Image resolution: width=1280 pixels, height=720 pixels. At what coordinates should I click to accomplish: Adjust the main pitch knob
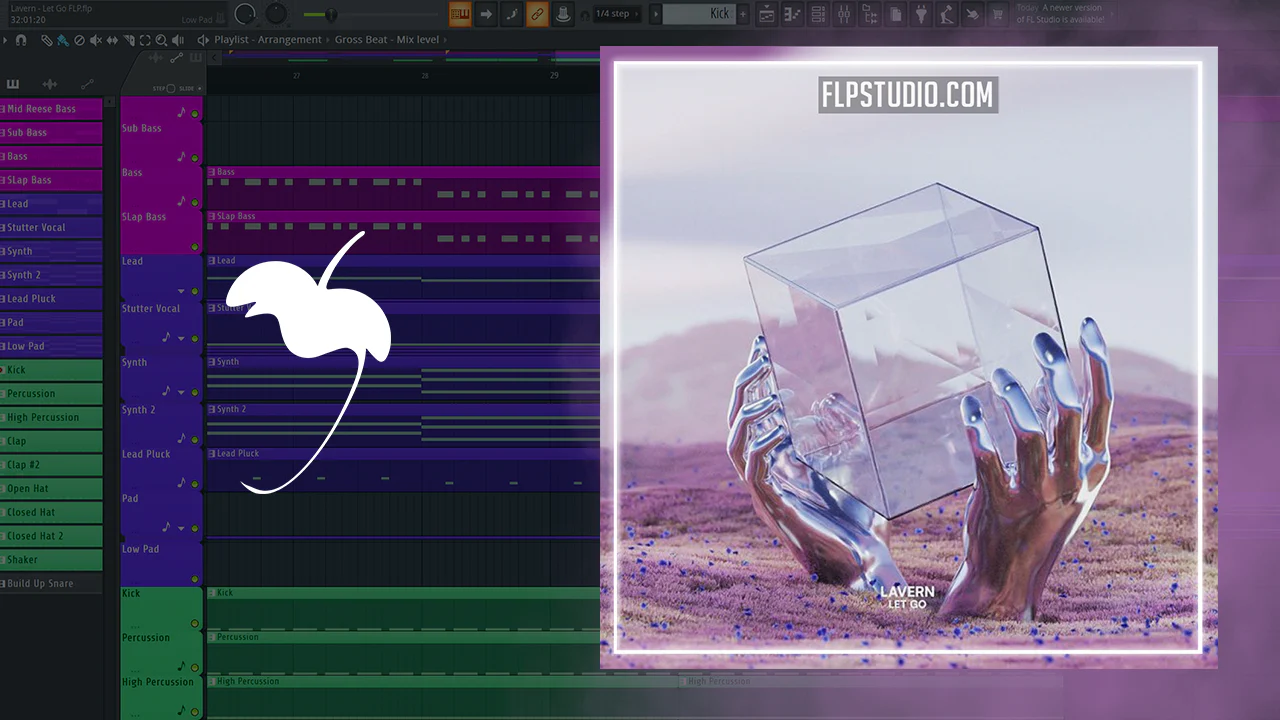pos(276,14)
